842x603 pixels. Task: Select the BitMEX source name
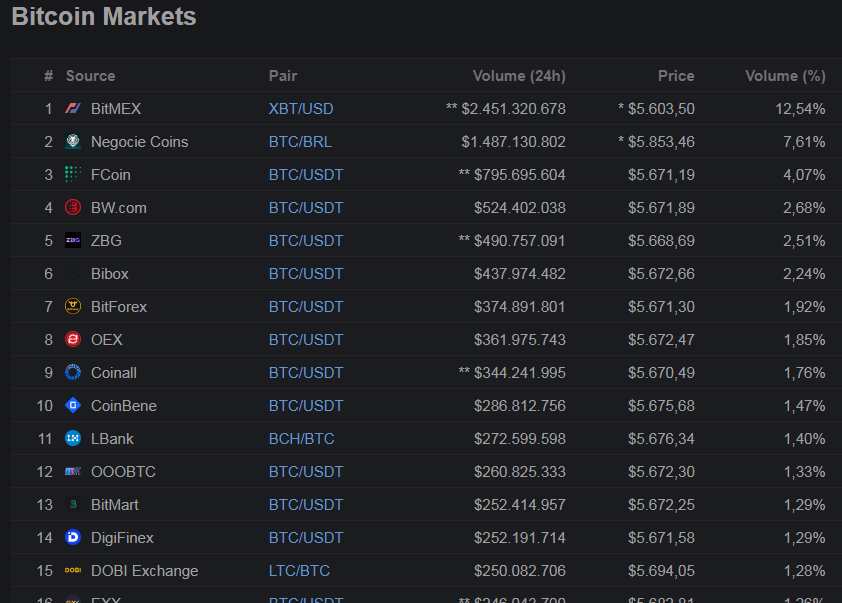[116, 108]
